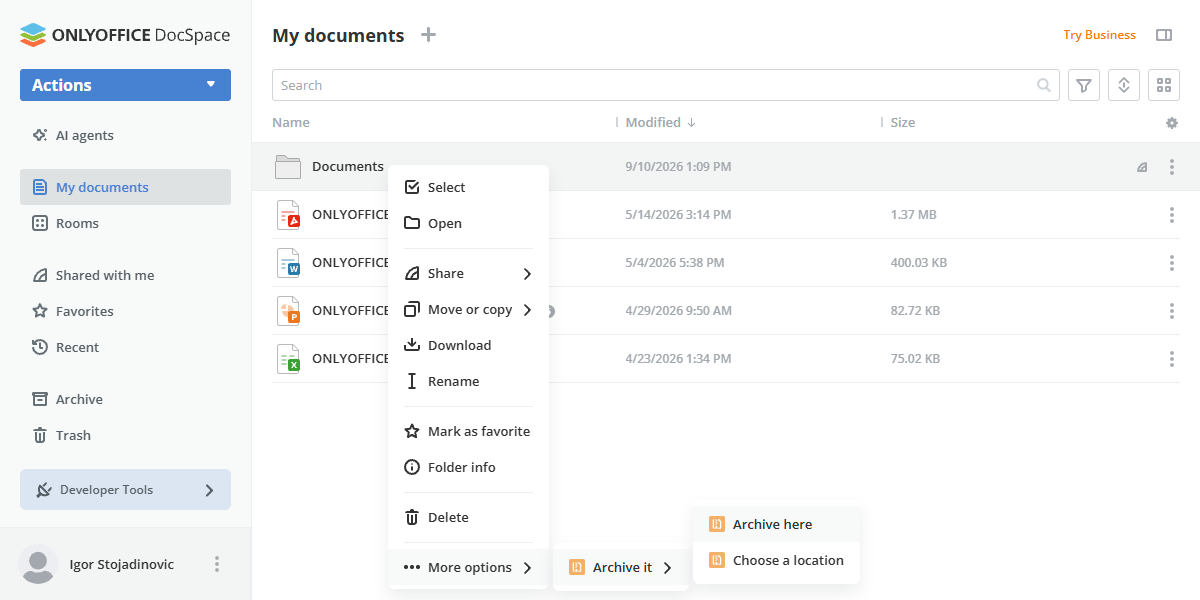Screen dimensions: 1200x600
Task: Click the Name column header
Action: (x=291, y=123)
